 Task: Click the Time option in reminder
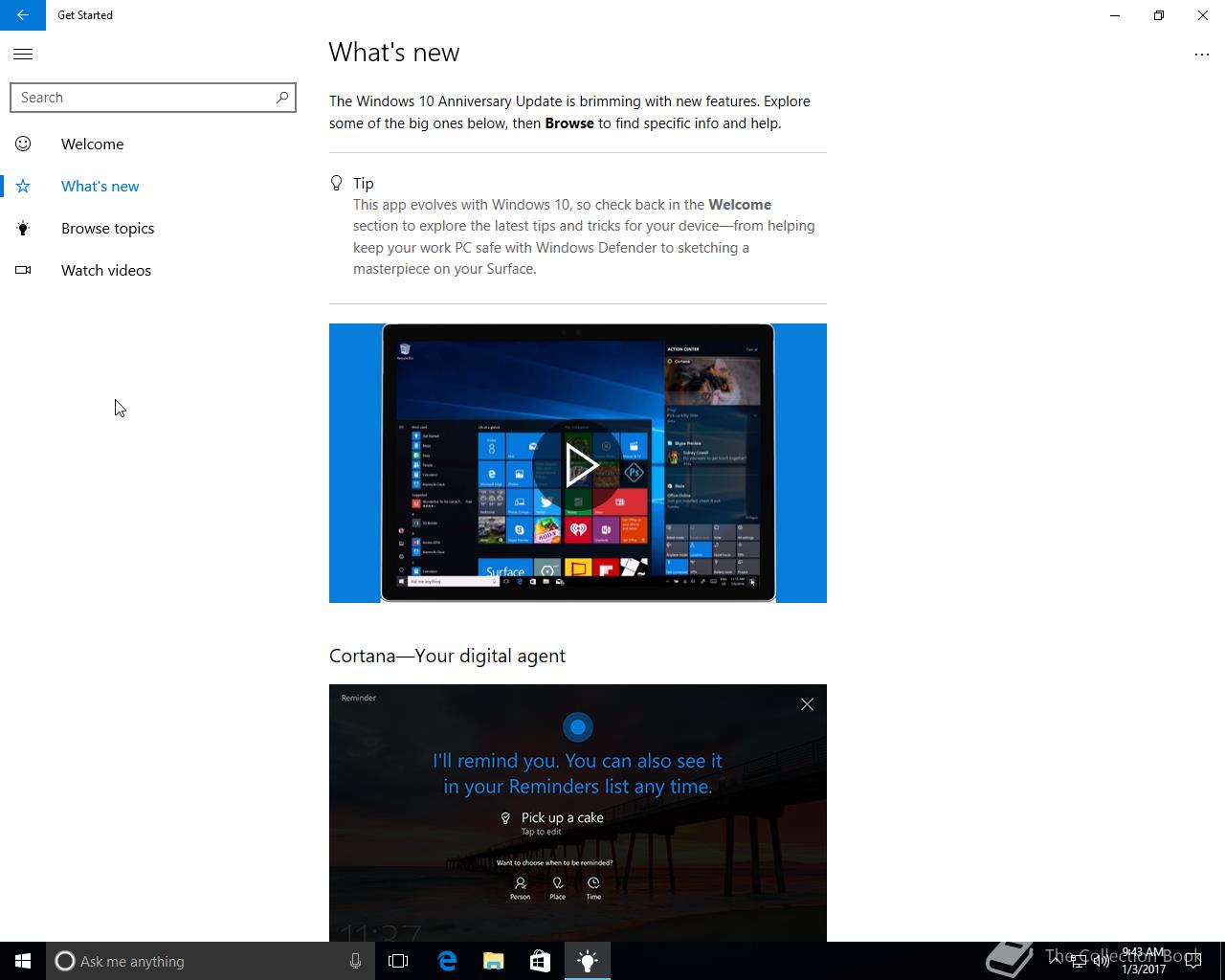(593, 889)
